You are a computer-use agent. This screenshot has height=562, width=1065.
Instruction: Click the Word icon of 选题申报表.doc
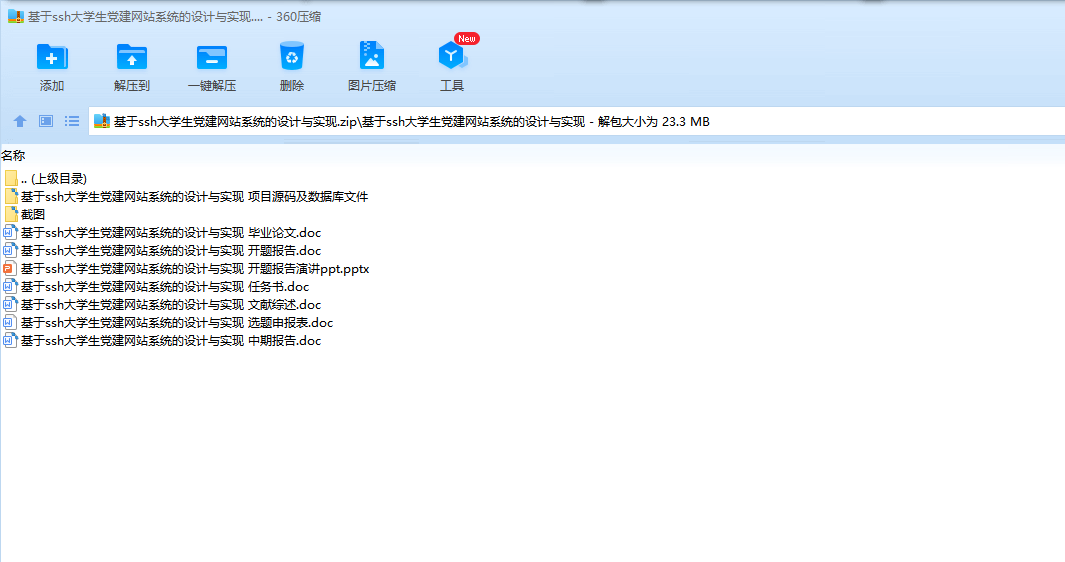[10, 323]
